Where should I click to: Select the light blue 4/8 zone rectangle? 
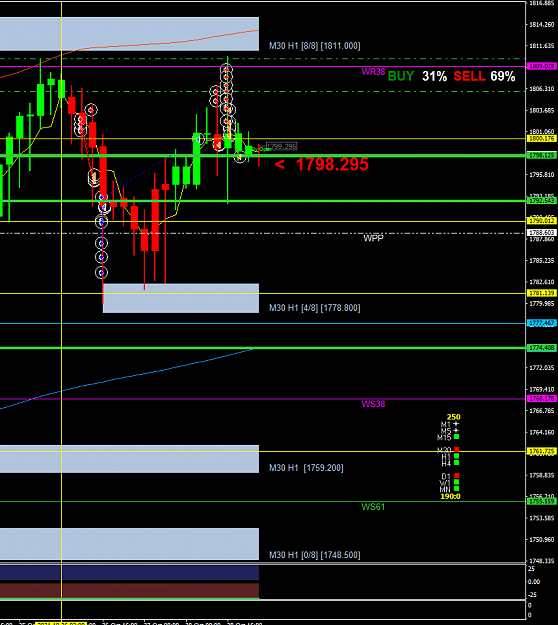click(x=181, y=298)
